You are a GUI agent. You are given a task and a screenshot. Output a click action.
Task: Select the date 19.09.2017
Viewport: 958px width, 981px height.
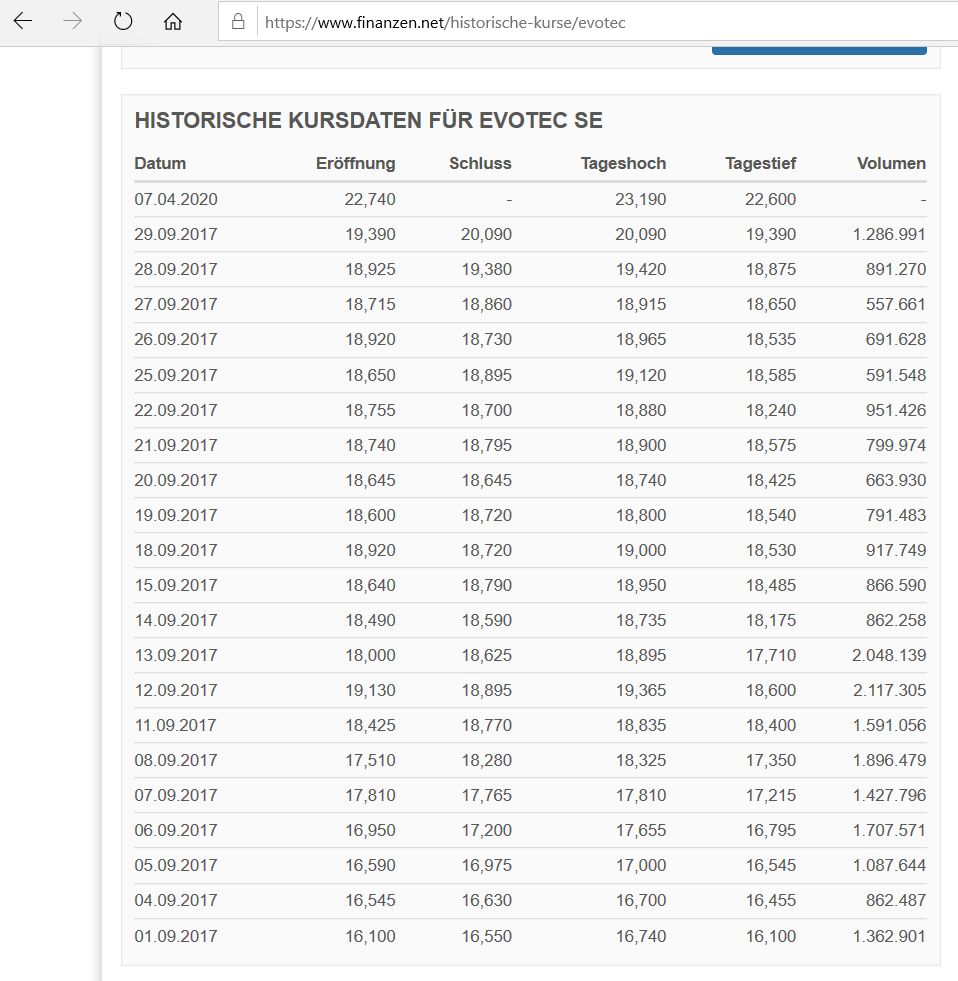coord(176,515)
